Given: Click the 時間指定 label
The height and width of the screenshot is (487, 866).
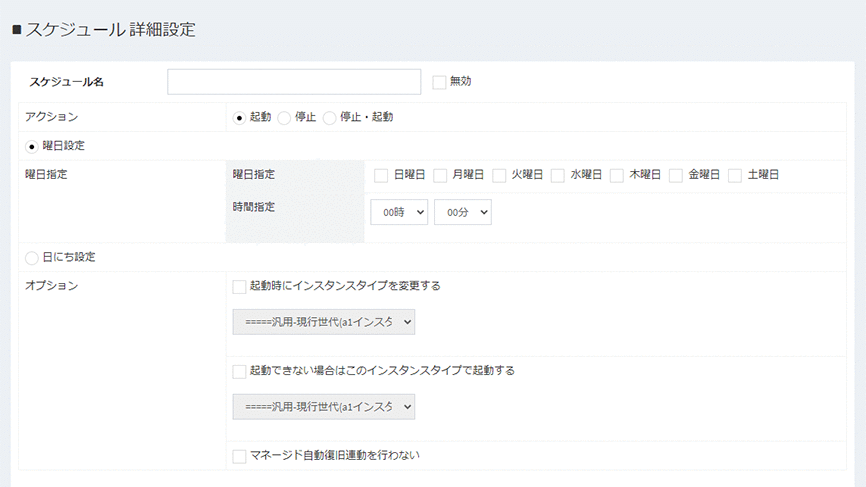Looking at the screenshot, I should click(254, 207).
